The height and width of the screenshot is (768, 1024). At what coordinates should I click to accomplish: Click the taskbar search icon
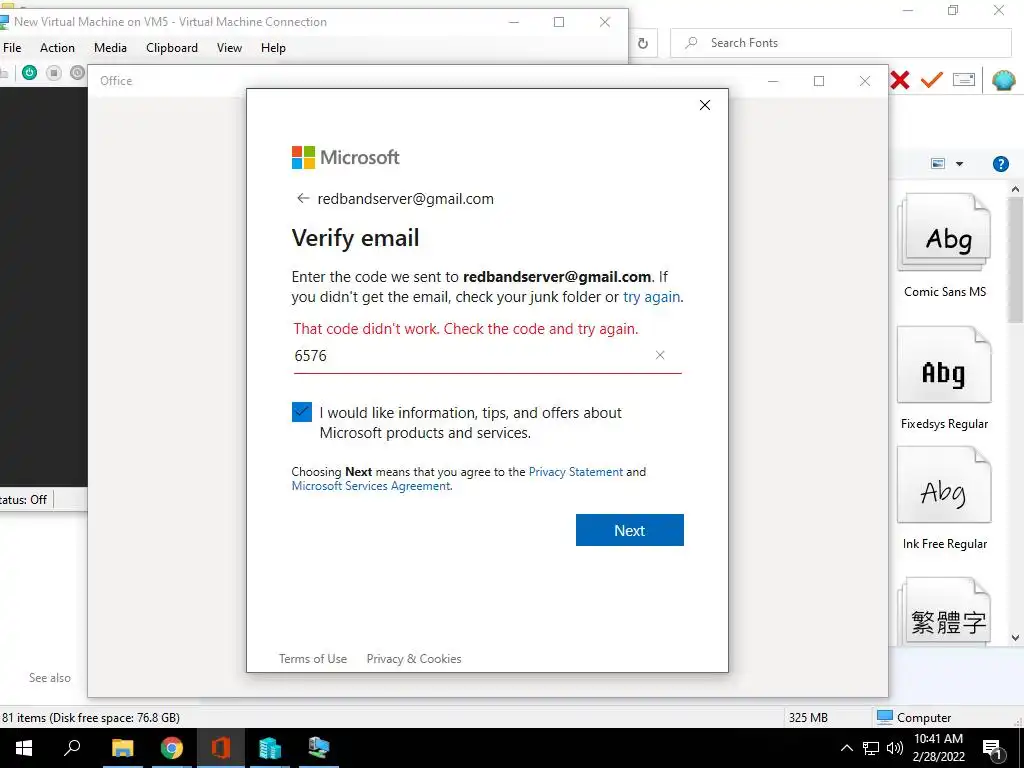[72, 748]
